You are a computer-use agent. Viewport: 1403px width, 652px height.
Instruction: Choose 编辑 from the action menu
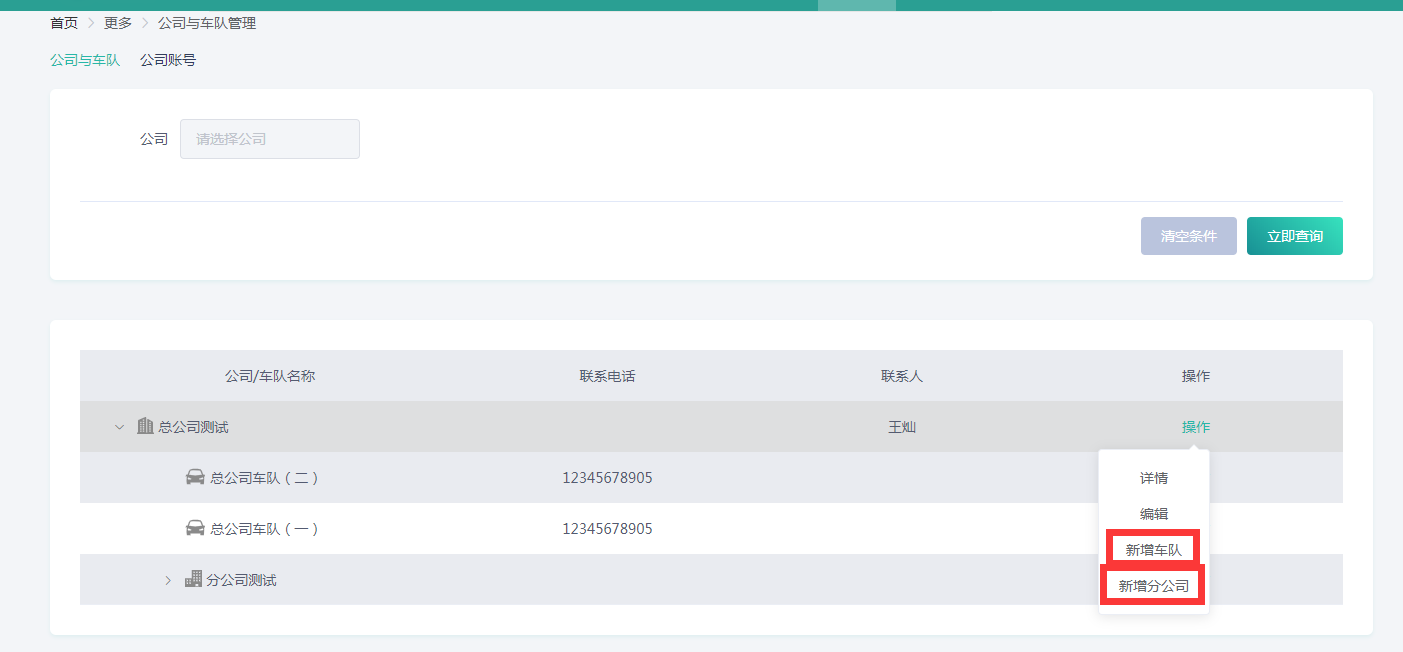point(1153,514)
